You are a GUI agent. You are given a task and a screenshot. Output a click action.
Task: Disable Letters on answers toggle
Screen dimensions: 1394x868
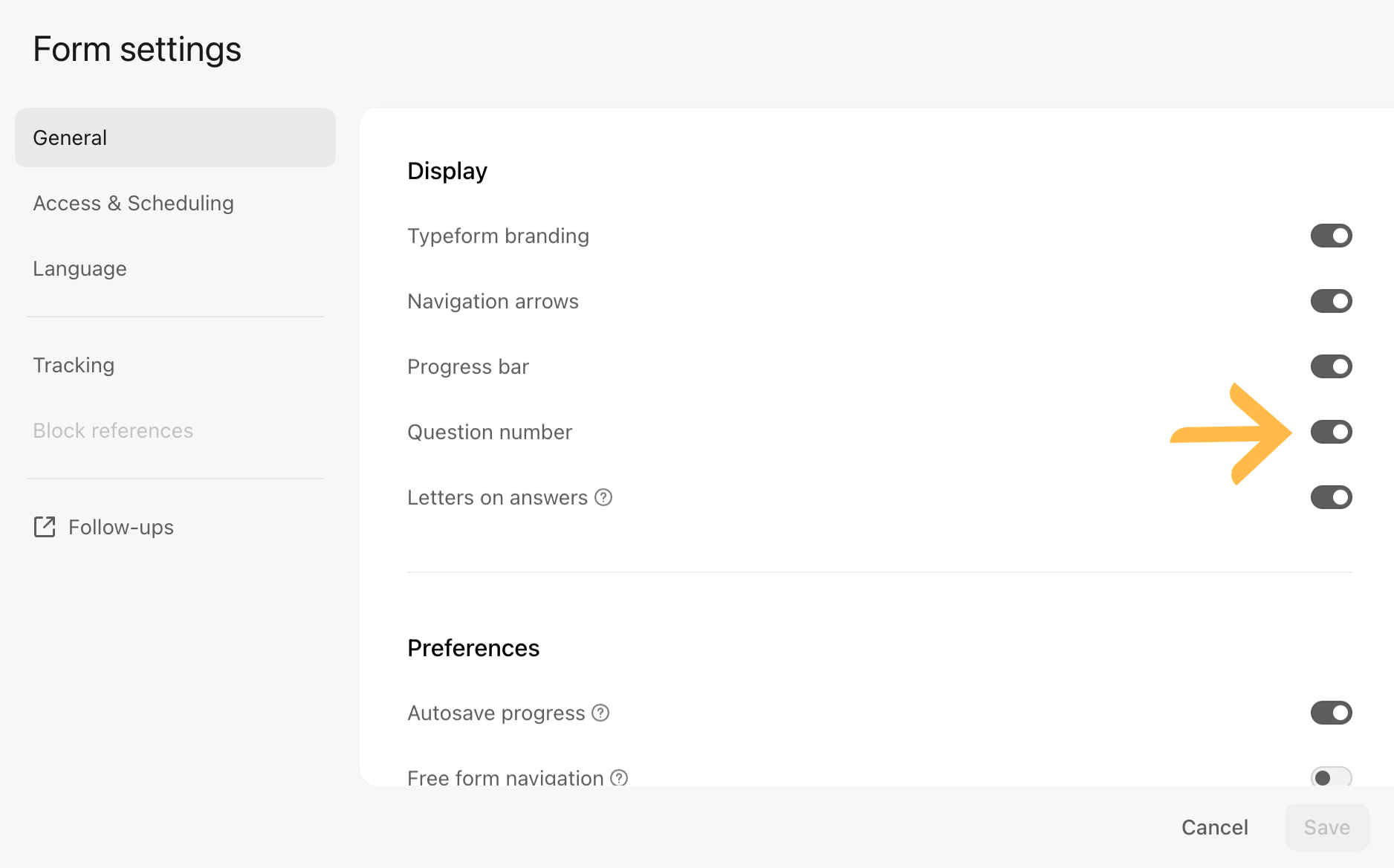tap(1331, 497)
